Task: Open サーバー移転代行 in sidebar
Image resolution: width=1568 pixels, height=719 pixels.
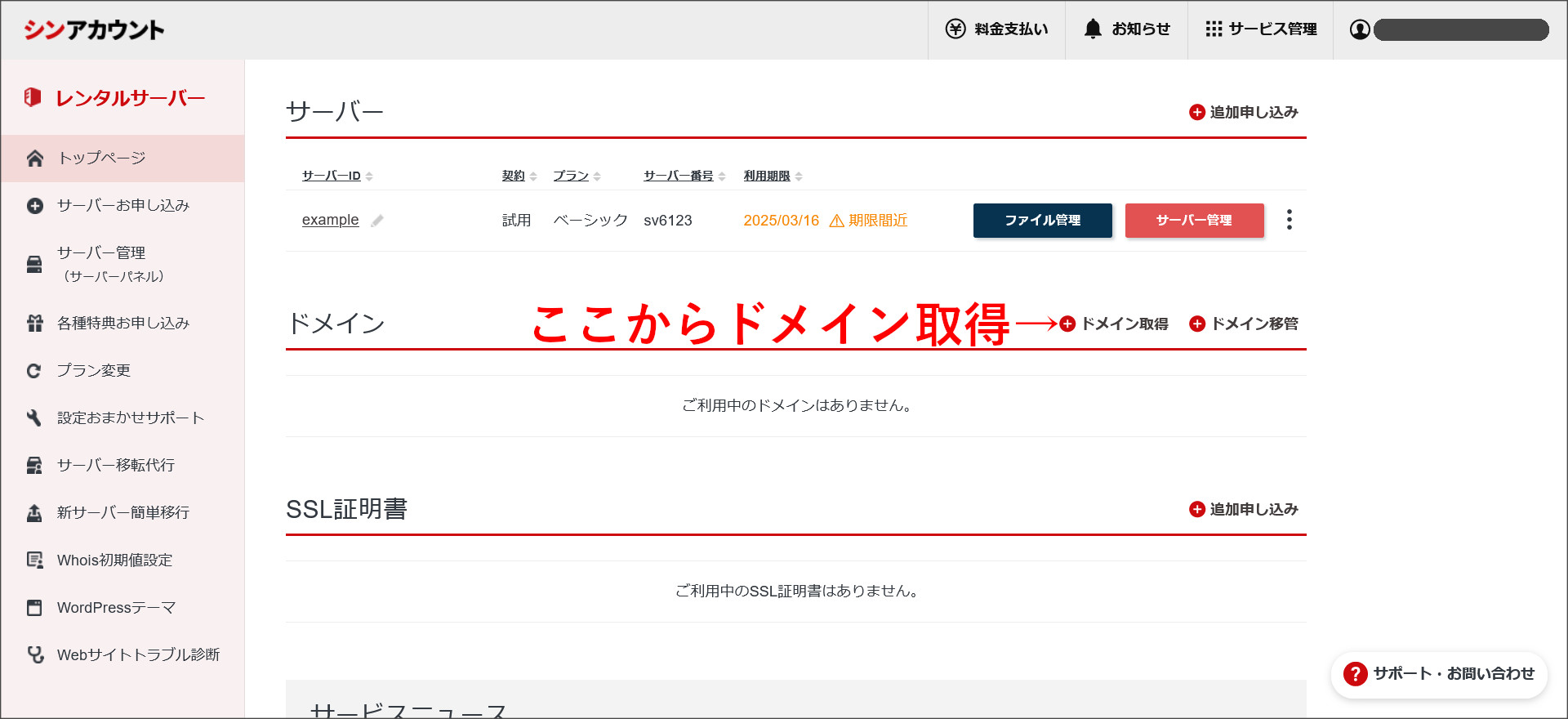Action: tap(122, 466)
